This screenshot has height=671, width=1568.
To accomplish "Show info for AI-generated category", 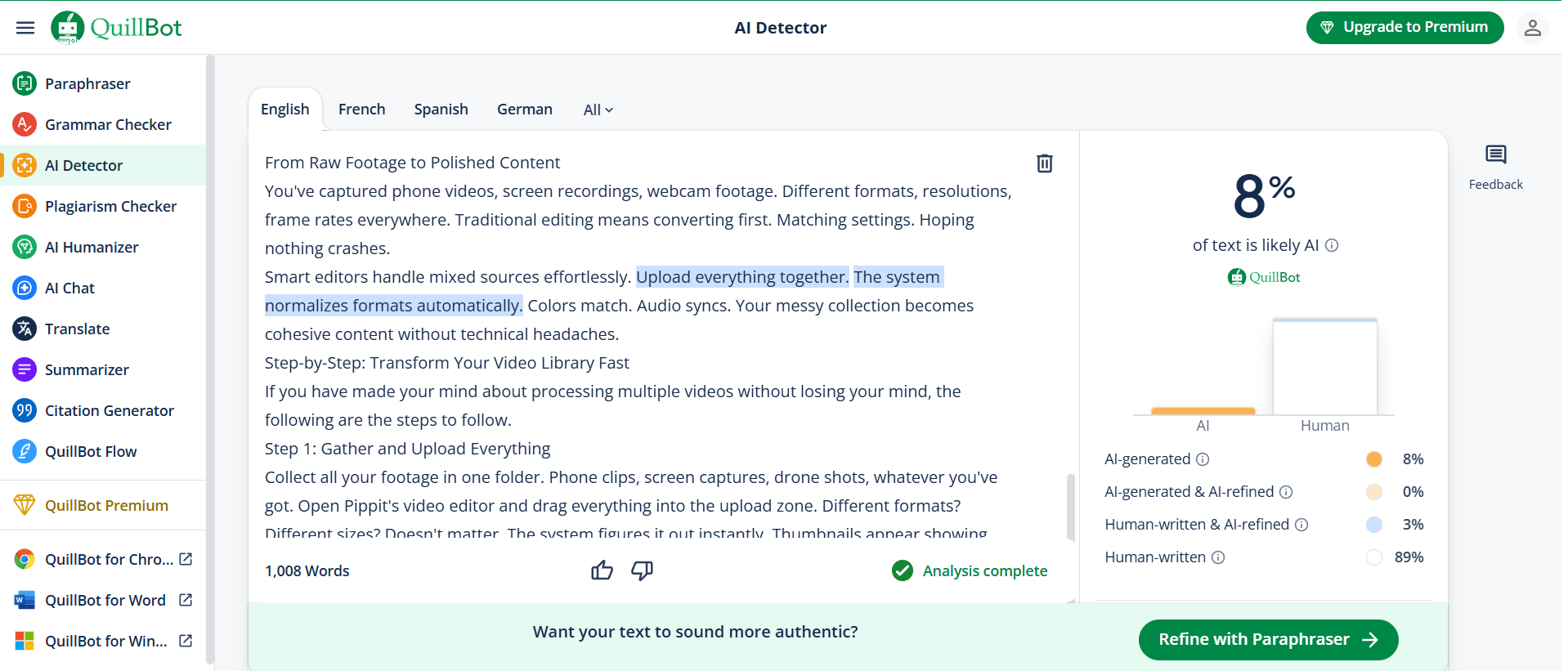I will pyautogui.click(x=1203, y=459).
